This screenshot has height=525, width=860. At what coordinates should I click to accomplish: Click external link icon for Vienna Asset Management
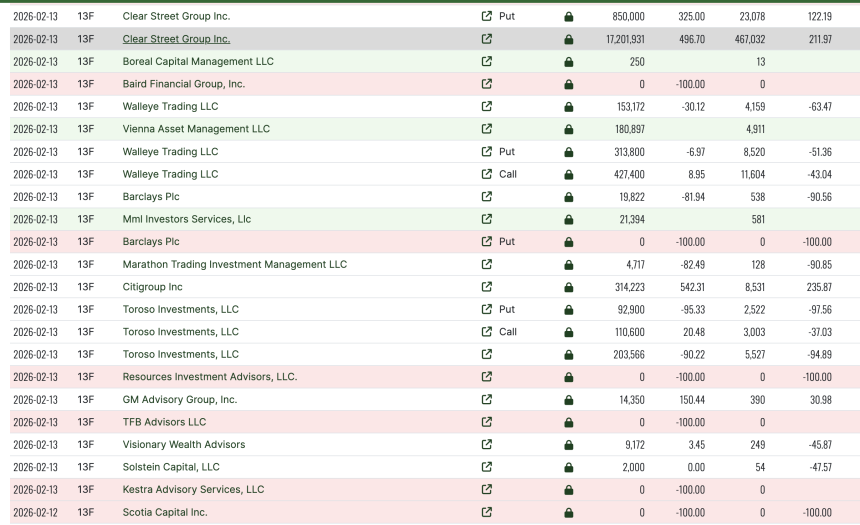pyautogui.click(x=487, y=129)
